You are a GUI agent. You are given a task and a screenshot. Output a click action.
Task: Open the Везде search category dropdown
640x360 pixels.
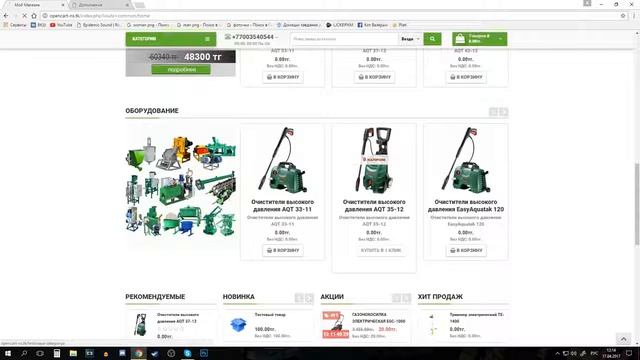(x=410, y=39)
